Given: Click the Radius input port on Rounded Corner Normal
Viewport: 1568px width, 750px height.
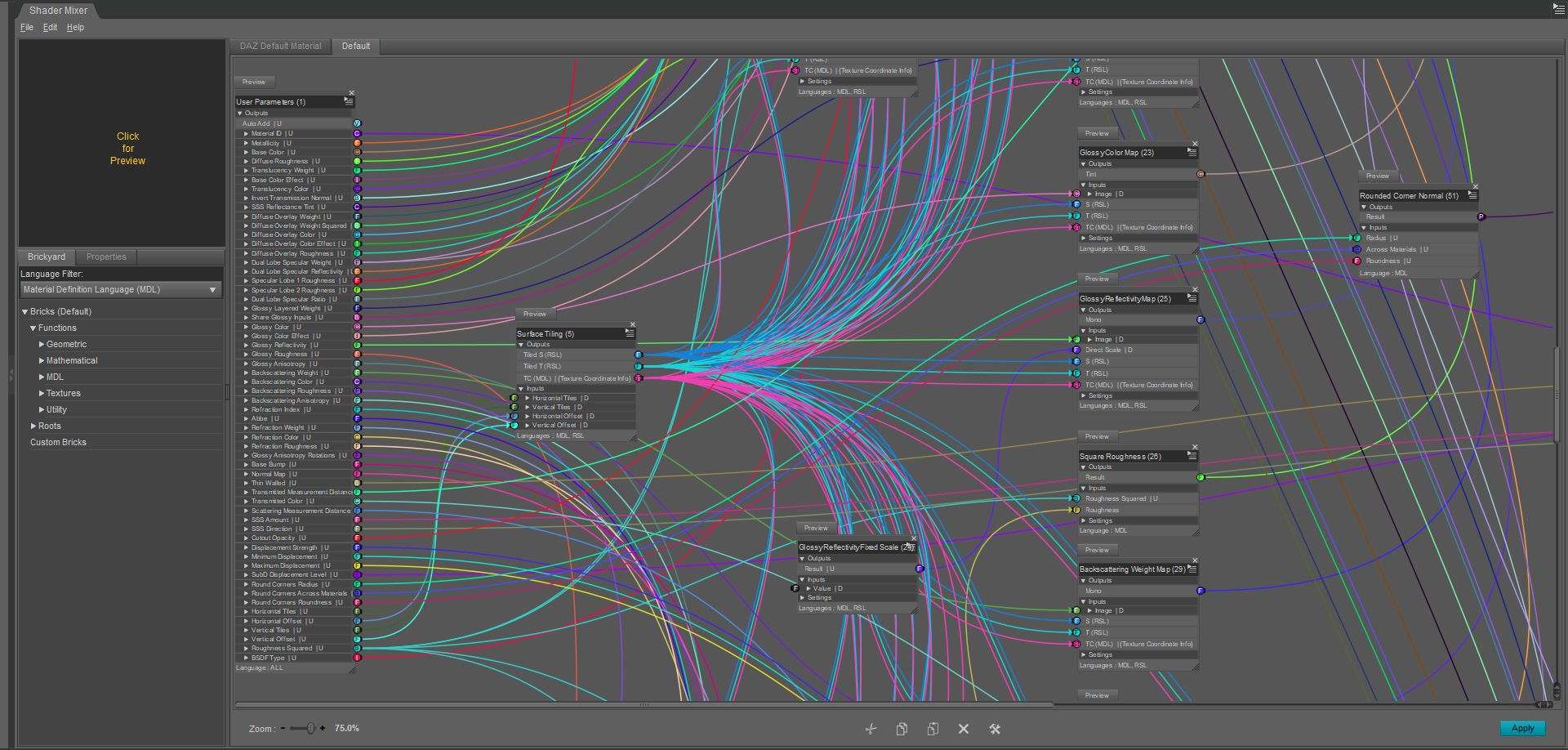Looking at the screenshot, I should [x=1357, y=238].
